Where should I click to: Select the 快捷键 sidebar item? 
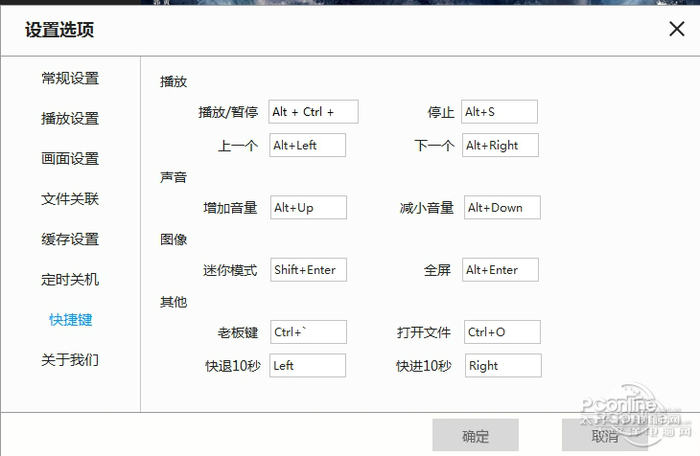click(71, 320)
